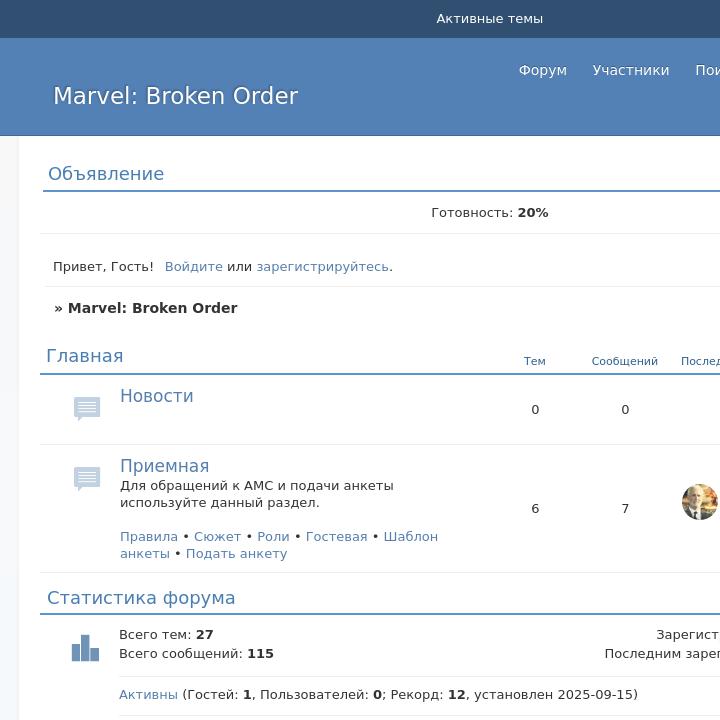Click the forum statistics bar chart icon

pos(85,648)
